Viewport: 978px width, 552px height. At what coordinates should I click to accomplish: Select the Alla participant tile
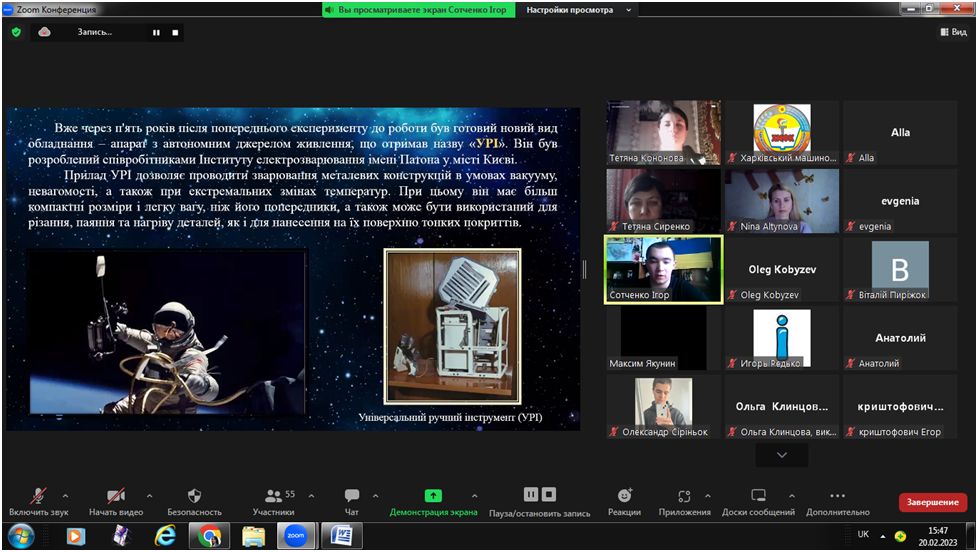coord(900,133)
